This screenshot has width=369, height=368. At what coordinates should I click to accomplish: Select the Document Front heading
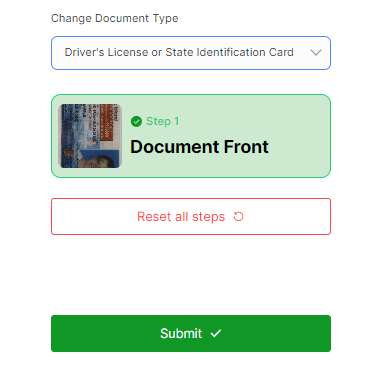[199, 147]
